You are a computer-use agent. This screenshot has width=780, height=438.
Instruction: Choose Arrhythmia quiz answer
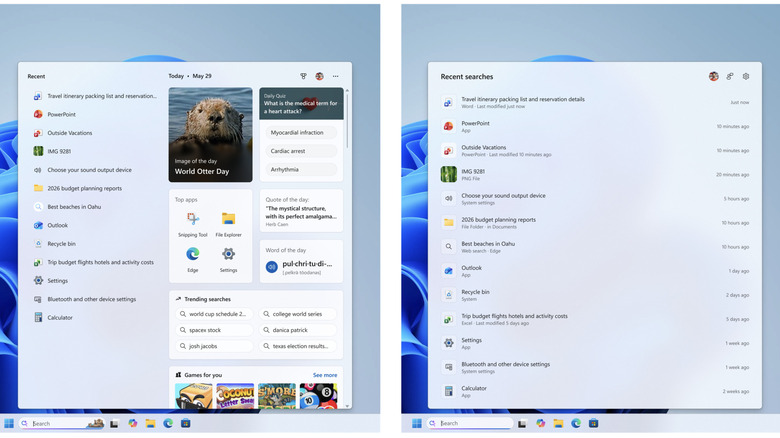(301, 169)
